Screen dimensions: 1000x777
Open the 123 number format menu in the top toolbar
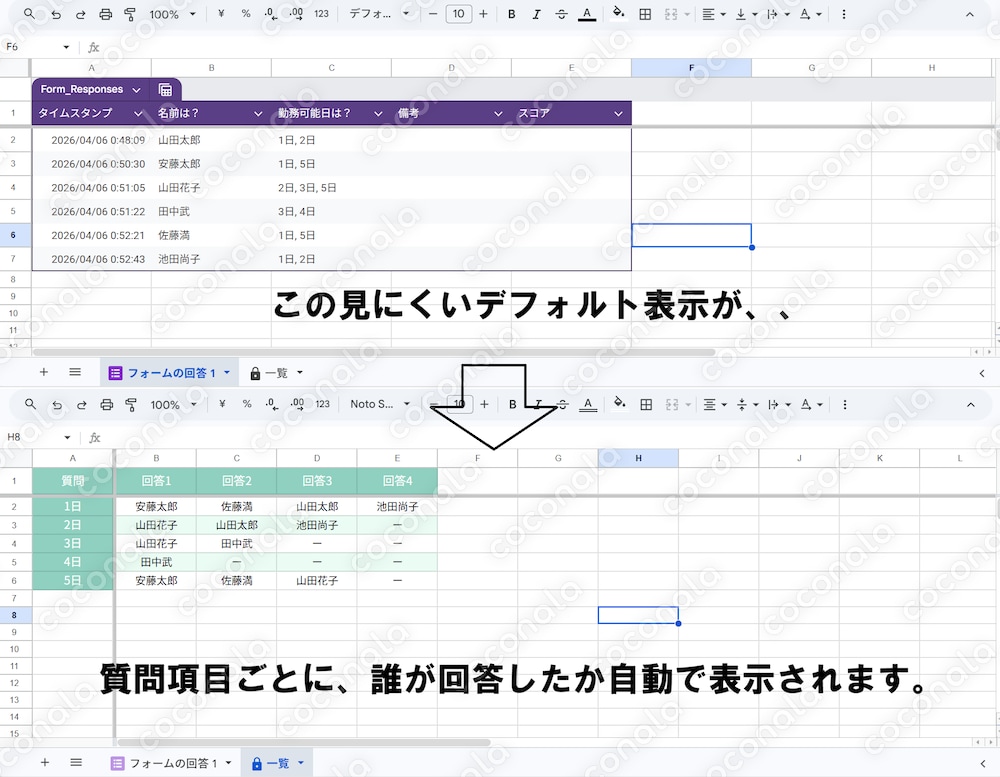pyautogui.click(x=321, y=13)
